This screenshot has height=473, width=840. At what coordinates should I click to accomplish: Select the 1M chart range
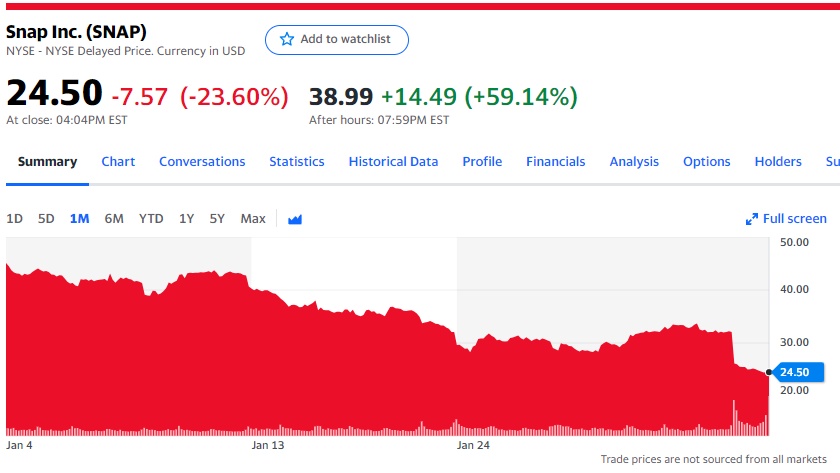pos(79,219)
